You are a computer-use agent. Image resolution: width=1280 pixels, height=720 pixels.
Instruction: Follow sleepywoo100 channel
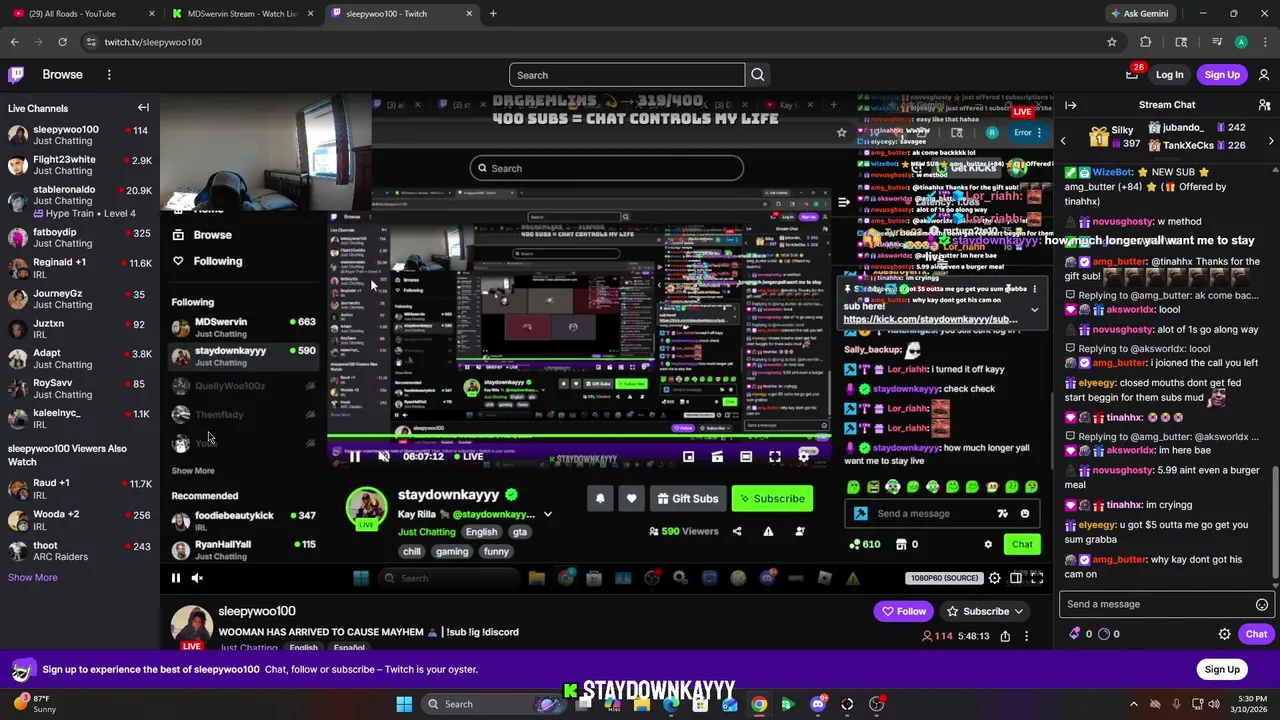tap(903, 611)
